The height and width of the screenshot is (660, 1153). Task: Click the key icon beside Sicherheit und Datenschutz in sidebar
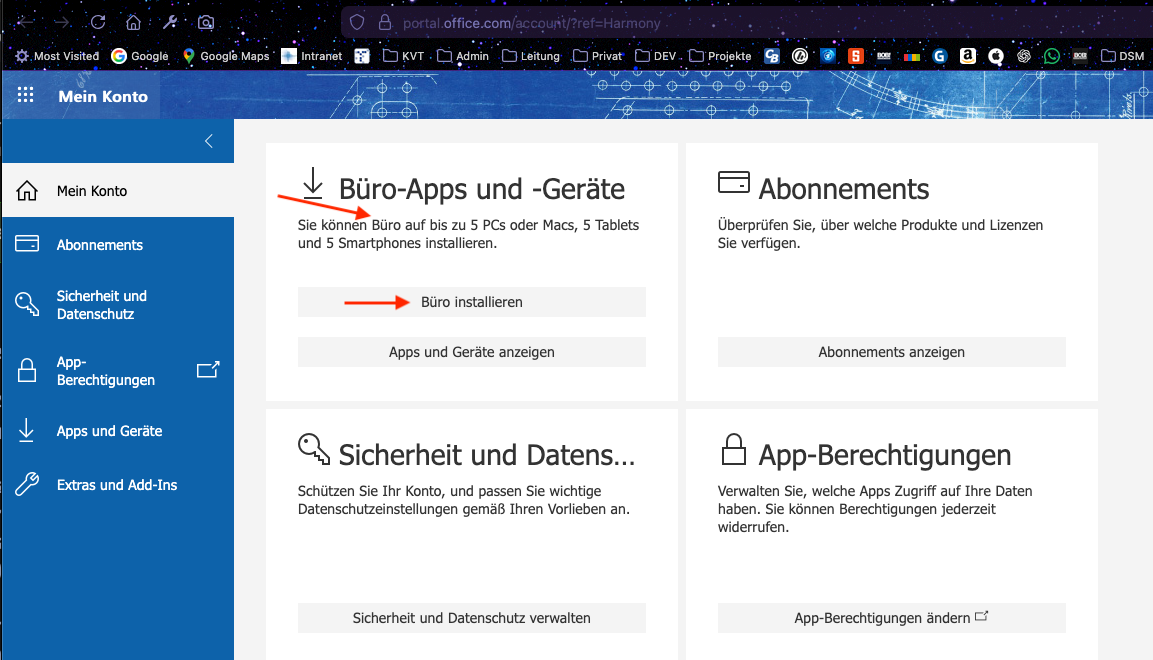[27, 304]
